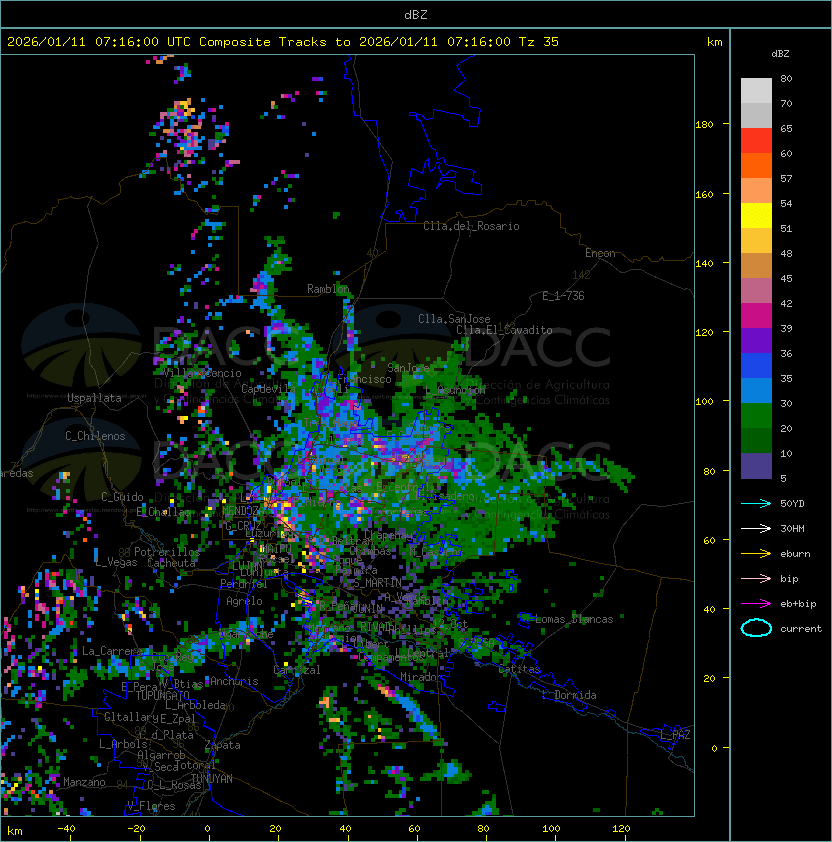Click the 'Encon' map label
Viewport: 832px width, 842px height.
click(600, 253)
